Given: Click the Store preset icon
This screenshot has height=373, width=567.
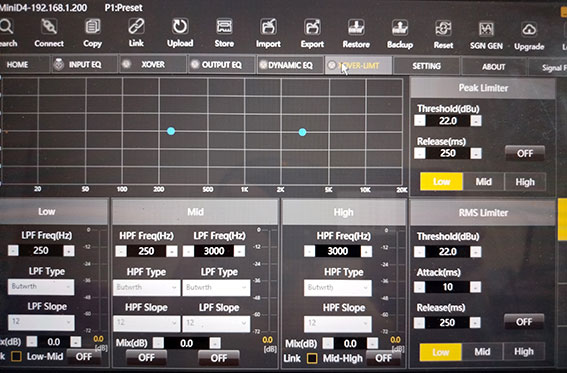Looking at the screenshot, I should click(224, 27).
